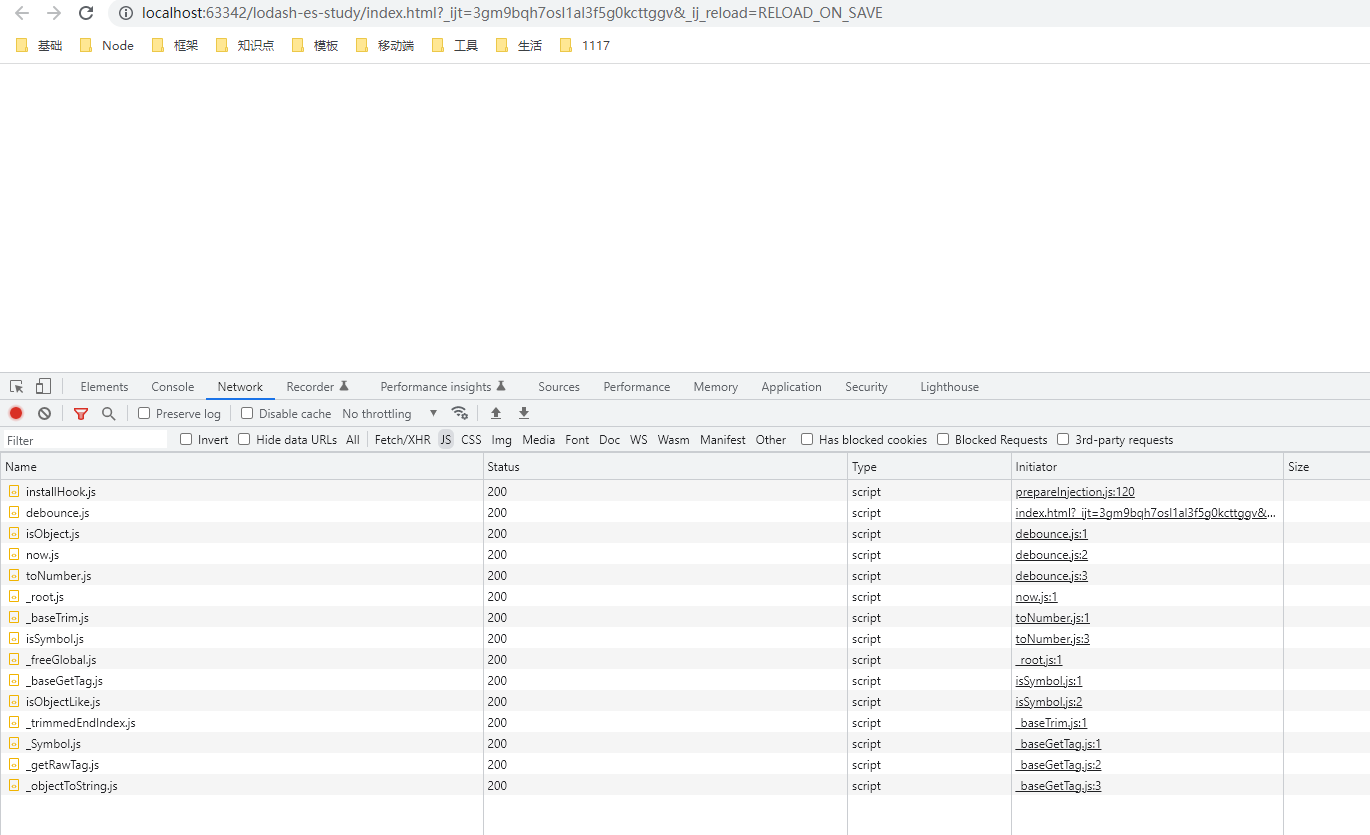This screenshot has width=1370, height=835.
Task: Export HAR with the download arrow
Action: [x=523, y=413]
